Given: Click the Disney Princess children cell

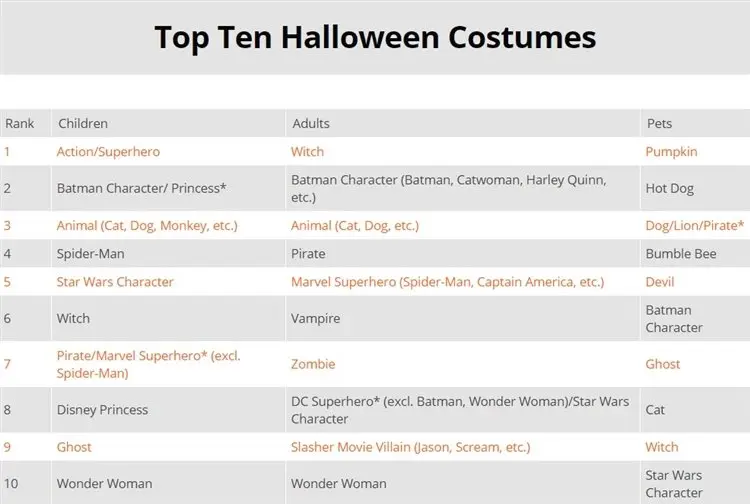Looking at the screenshot, I should point(102,410).
